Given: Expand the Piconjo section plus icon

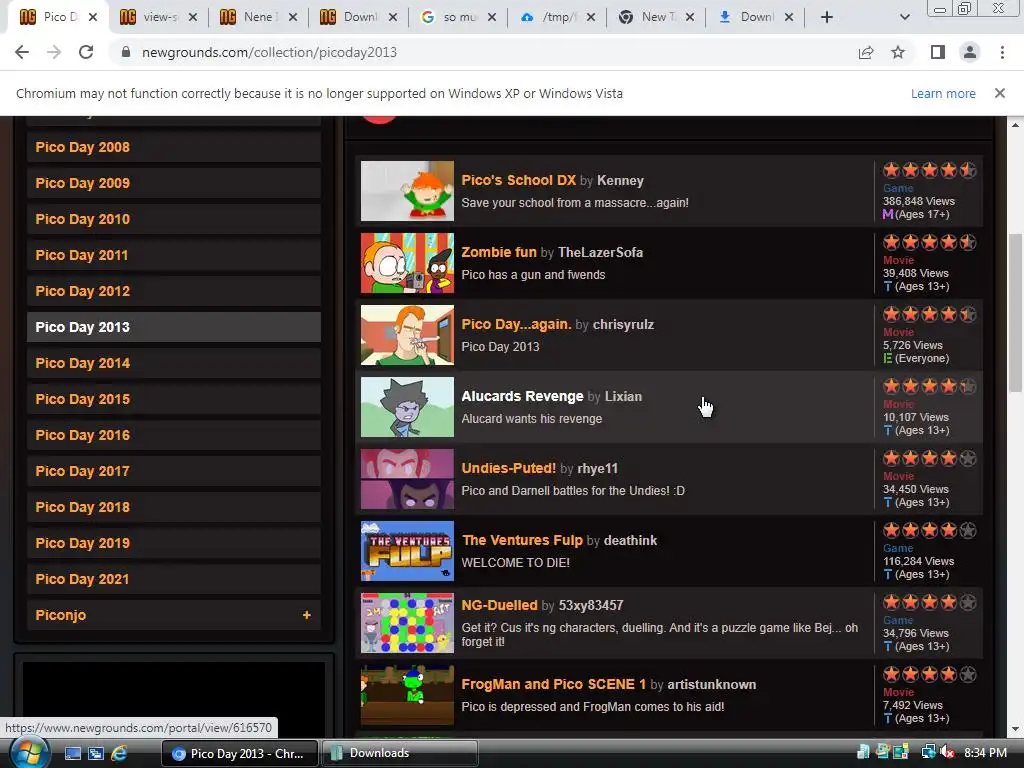Looking at the screenshot, I should coord(306,615).
